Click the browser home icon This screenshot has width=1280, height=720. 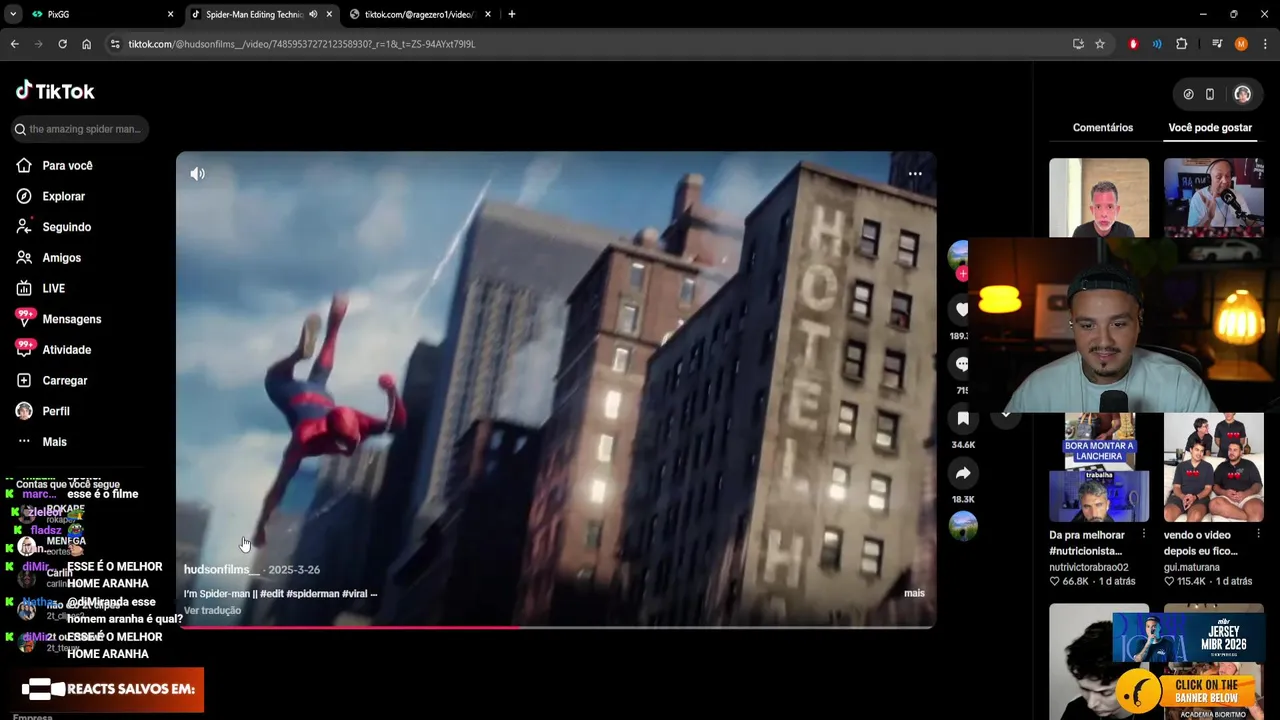86,44
